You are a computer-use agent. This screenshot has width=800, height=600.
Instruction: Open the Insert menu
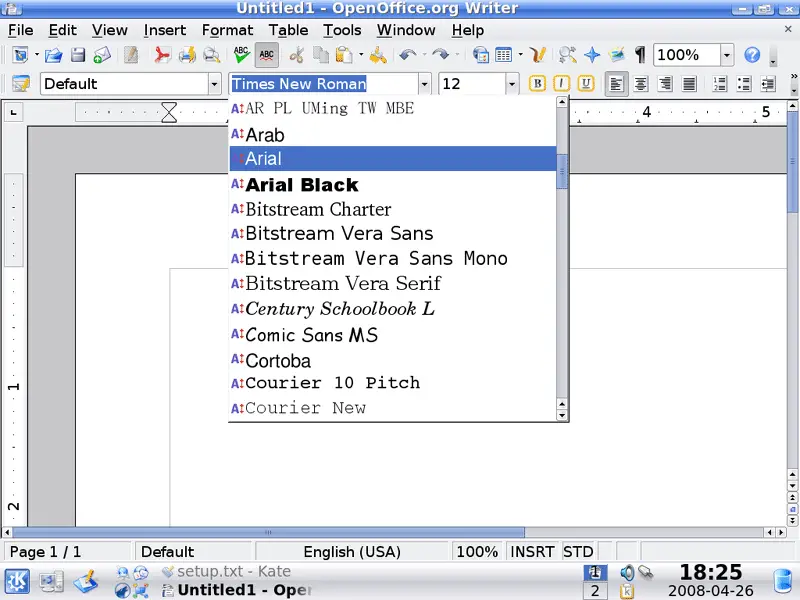164,30
